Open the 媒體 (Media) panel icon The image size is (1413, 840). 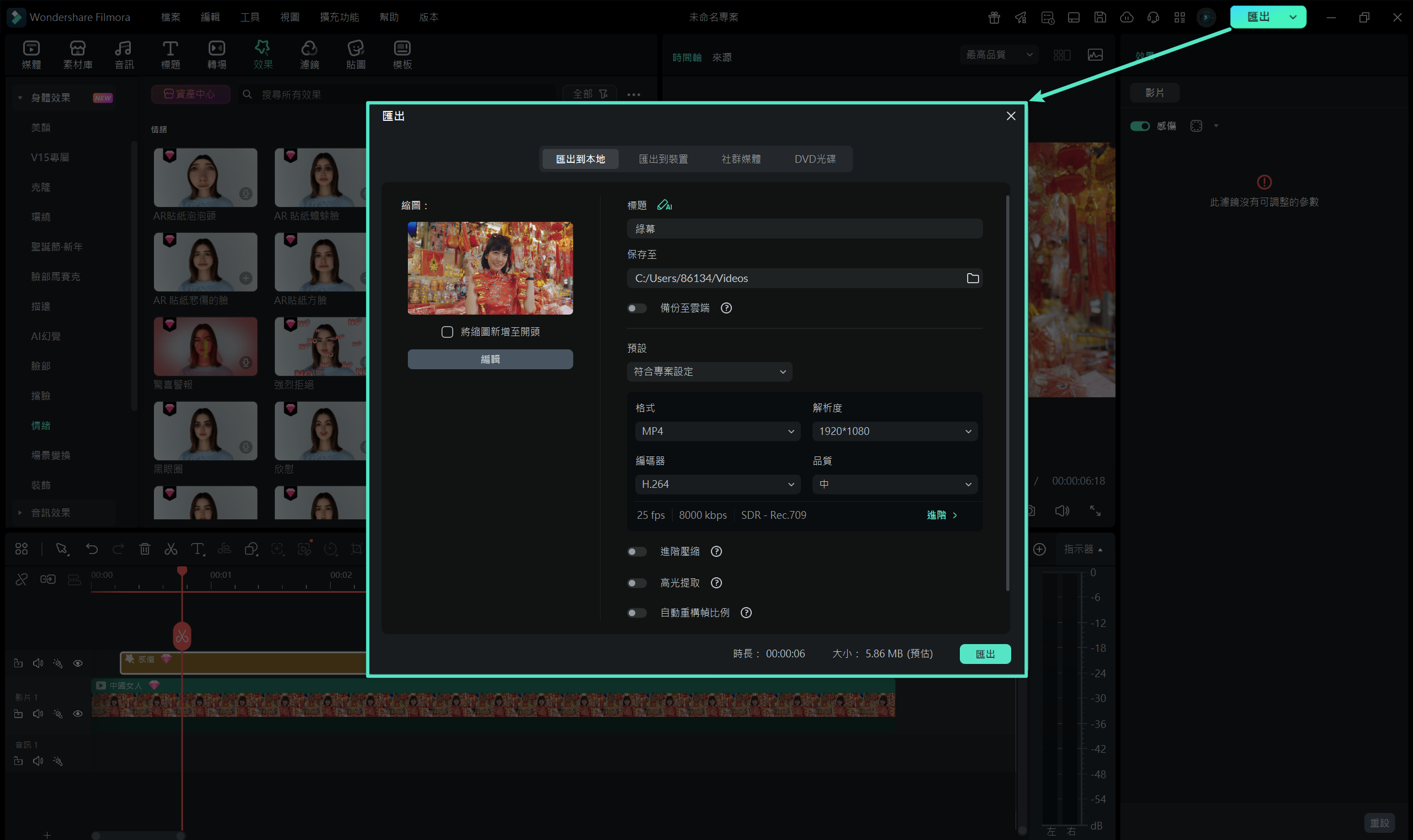[x=31, y=54]
